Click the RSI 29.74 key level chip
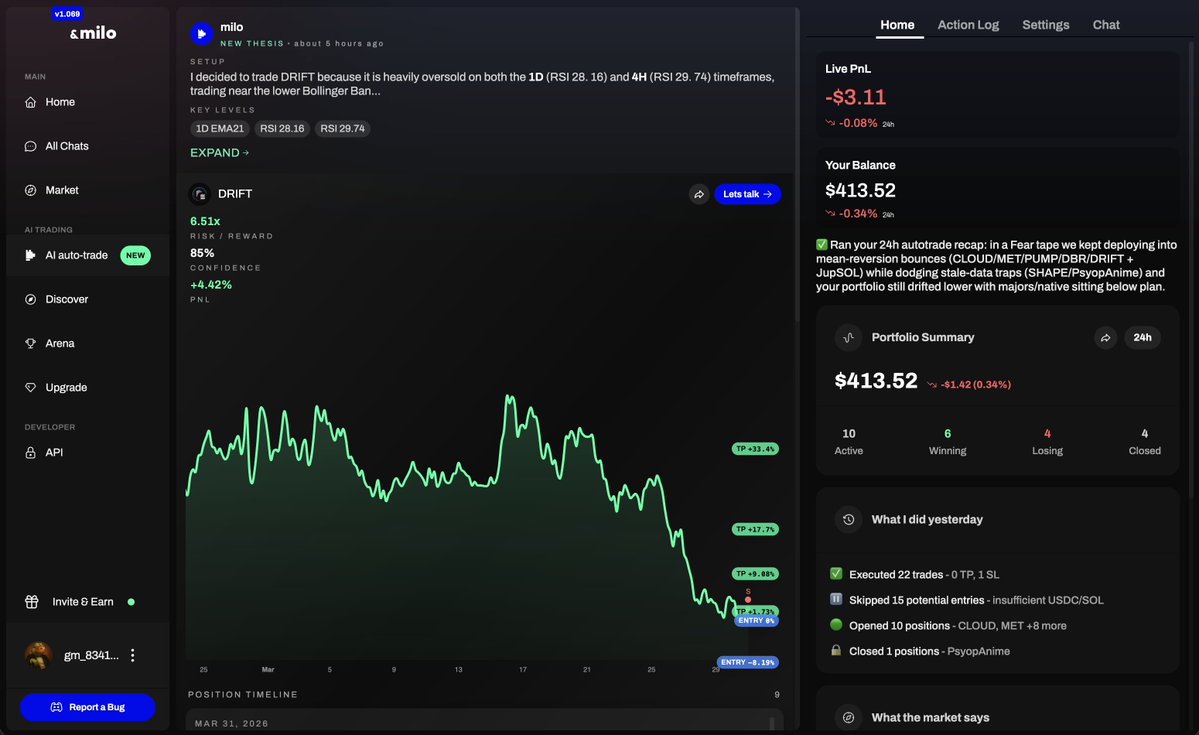Screen dimensions: 1199x735 (x=343, y=128)
